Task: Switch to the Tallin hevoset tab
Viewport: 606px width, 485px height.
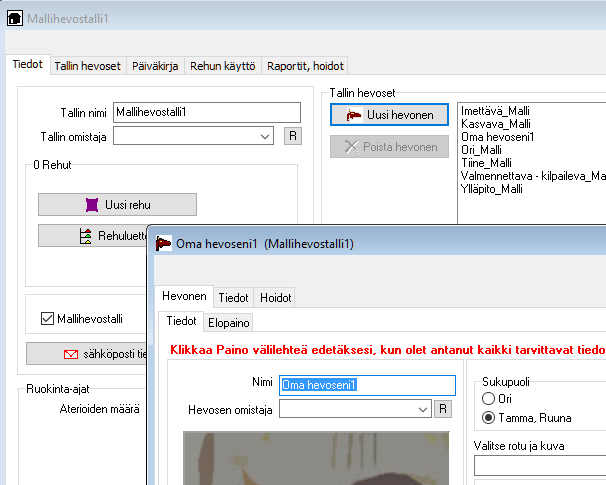Action: point(87,66)
